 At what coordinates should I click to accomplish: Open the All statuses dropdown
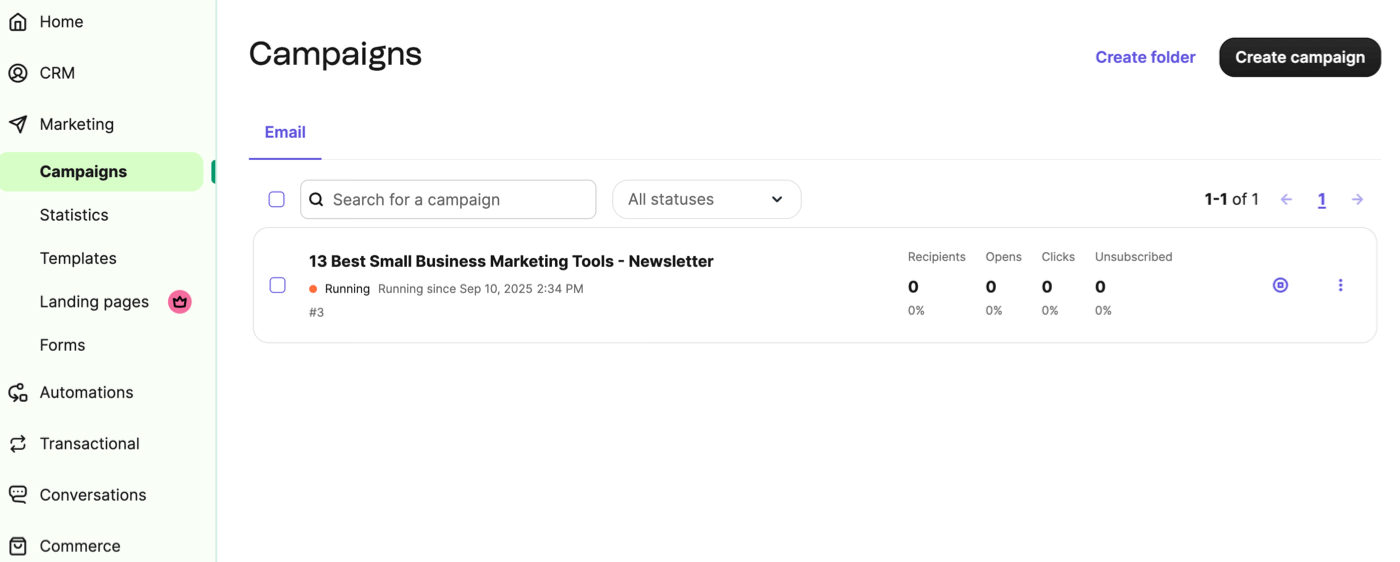(706, 199)
